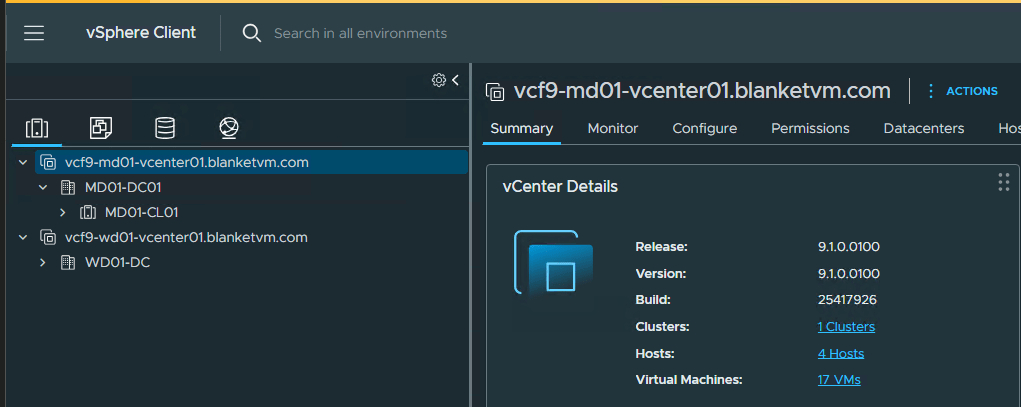Grab the vCenter Details card drag handle
Viewport: 1021px width, 407px height.
[1003, 182]
